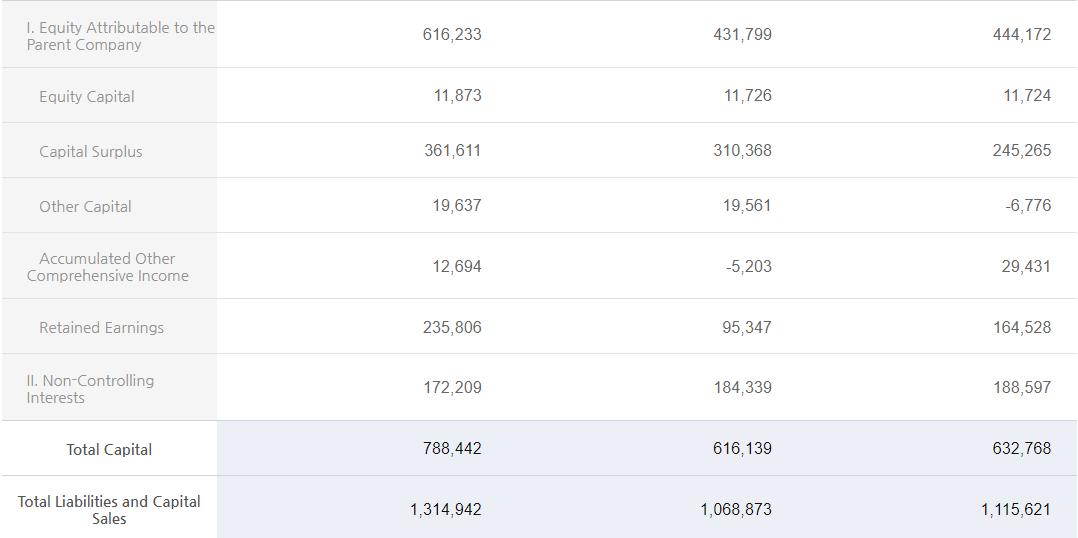Select Total Liabilities and Capital Sales label
The width and height of the screenshot is (1078, 538).
pos(109,510)
